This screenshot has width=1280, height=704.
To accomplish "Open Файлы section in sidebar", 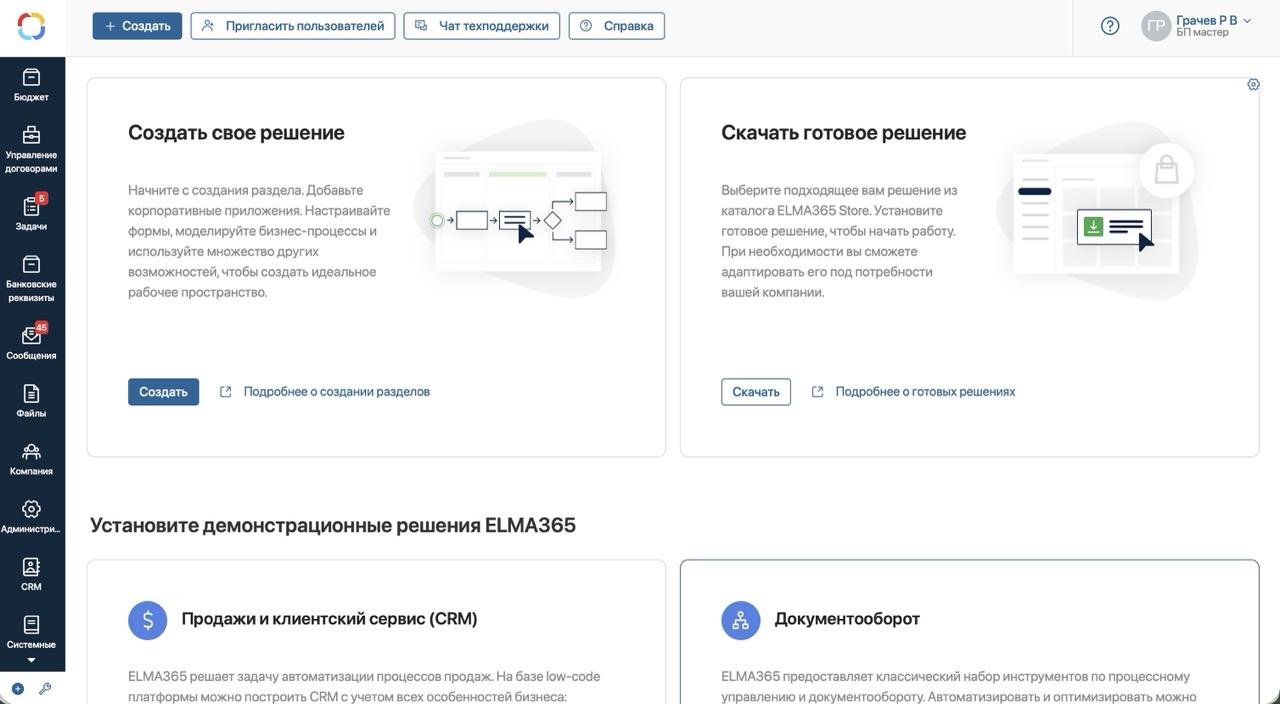I will click(31, 400).
